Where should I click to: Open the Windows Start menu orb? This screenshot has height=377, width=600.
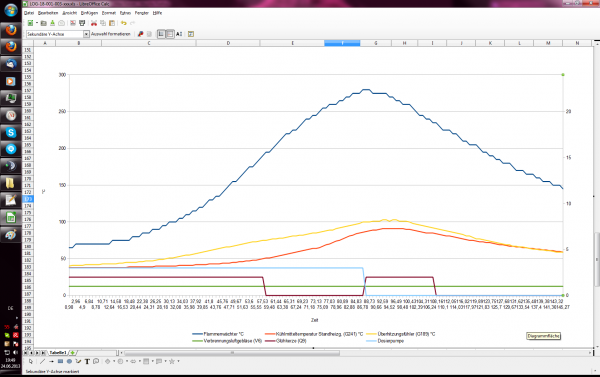click(x=11, y=10)
